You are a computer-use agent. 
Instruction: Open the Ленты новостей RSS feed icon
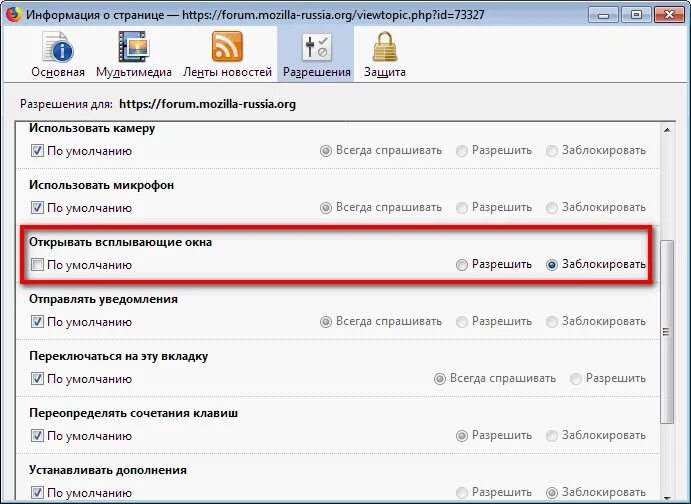coord(227,46)
